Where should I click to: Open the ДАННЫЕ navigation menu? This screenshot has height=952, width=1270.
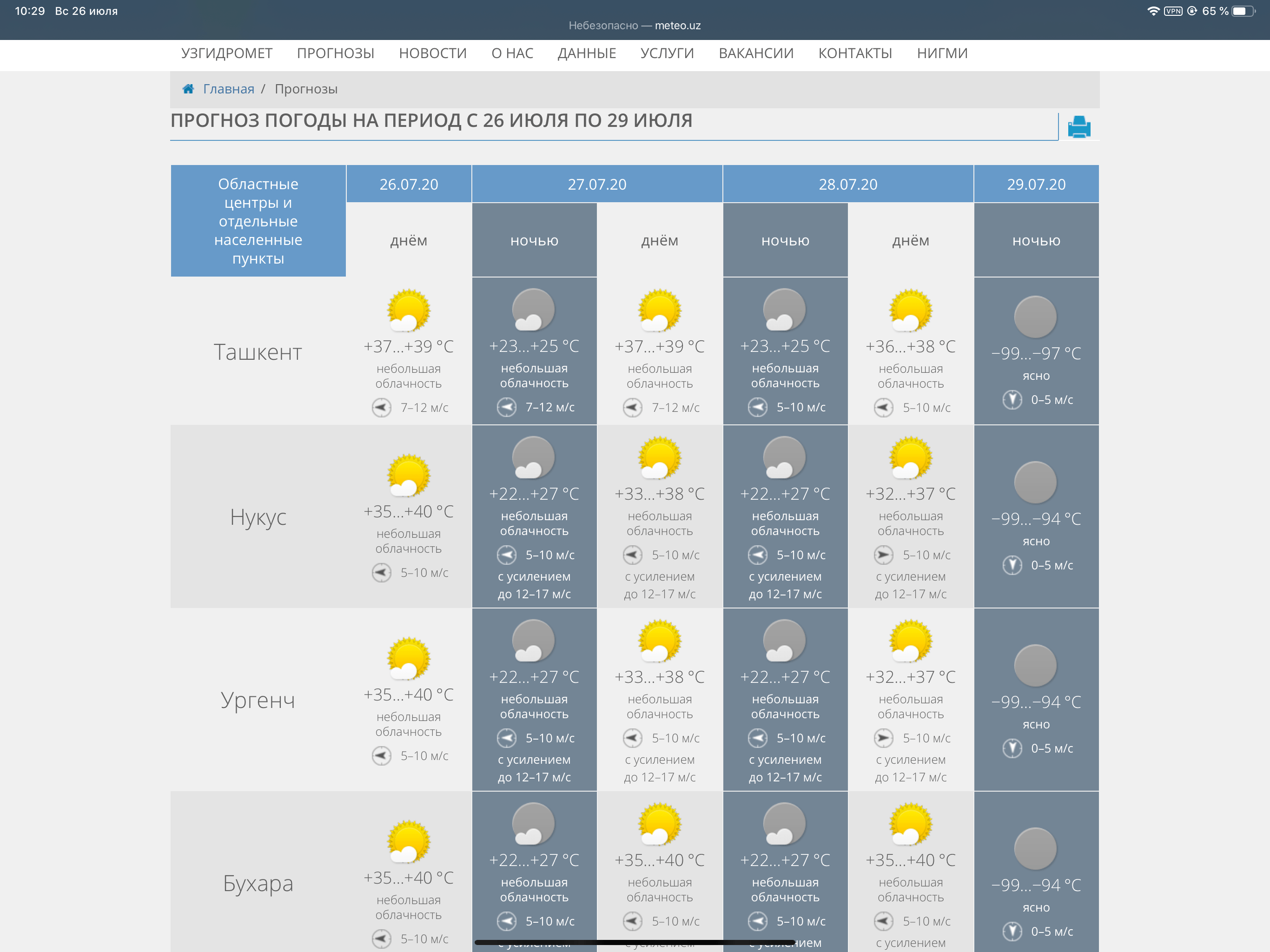pos(586,53)
